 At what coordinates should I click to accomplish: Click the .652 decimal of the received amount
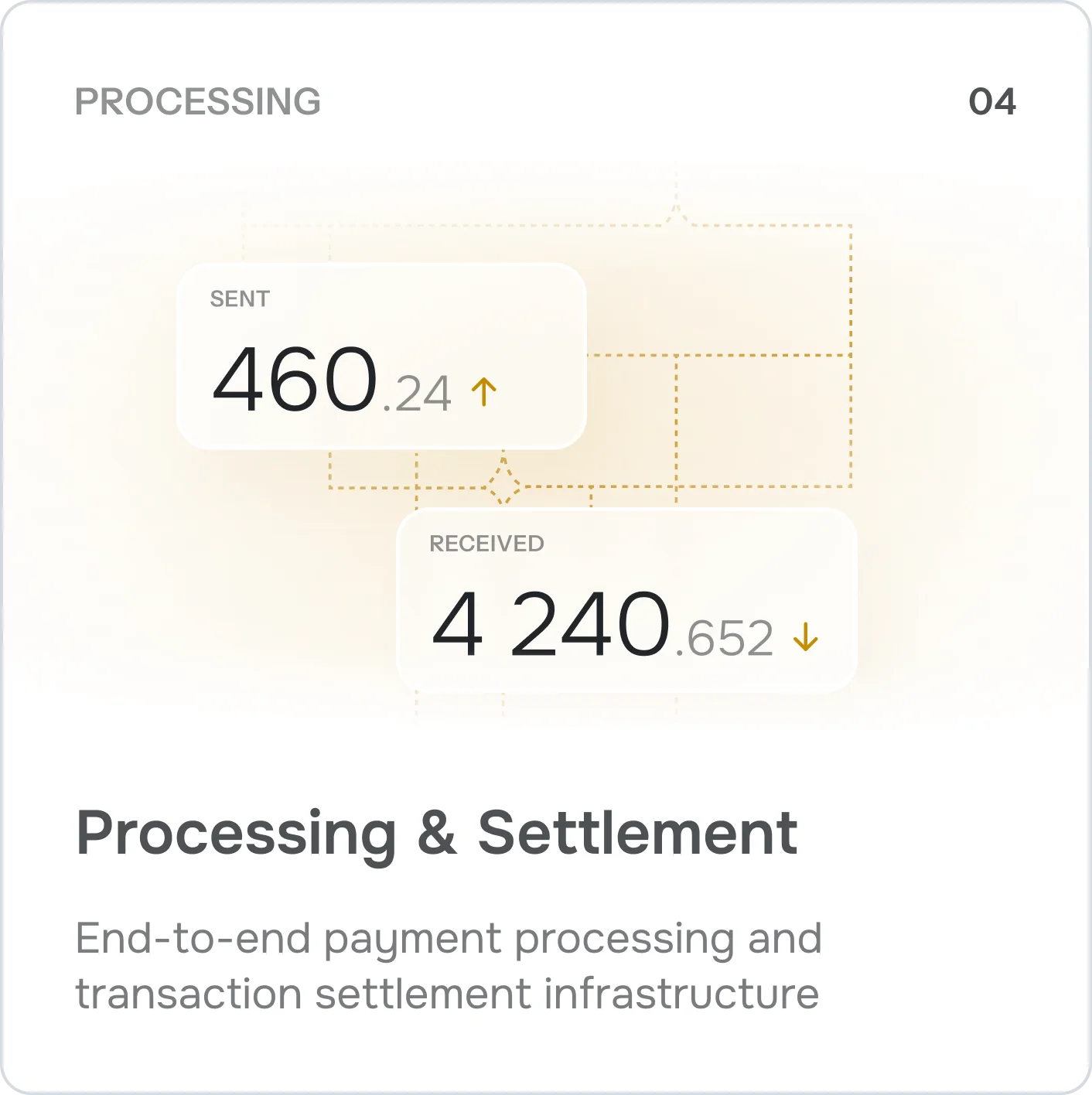pyautogui.click(x=724, y=639)
